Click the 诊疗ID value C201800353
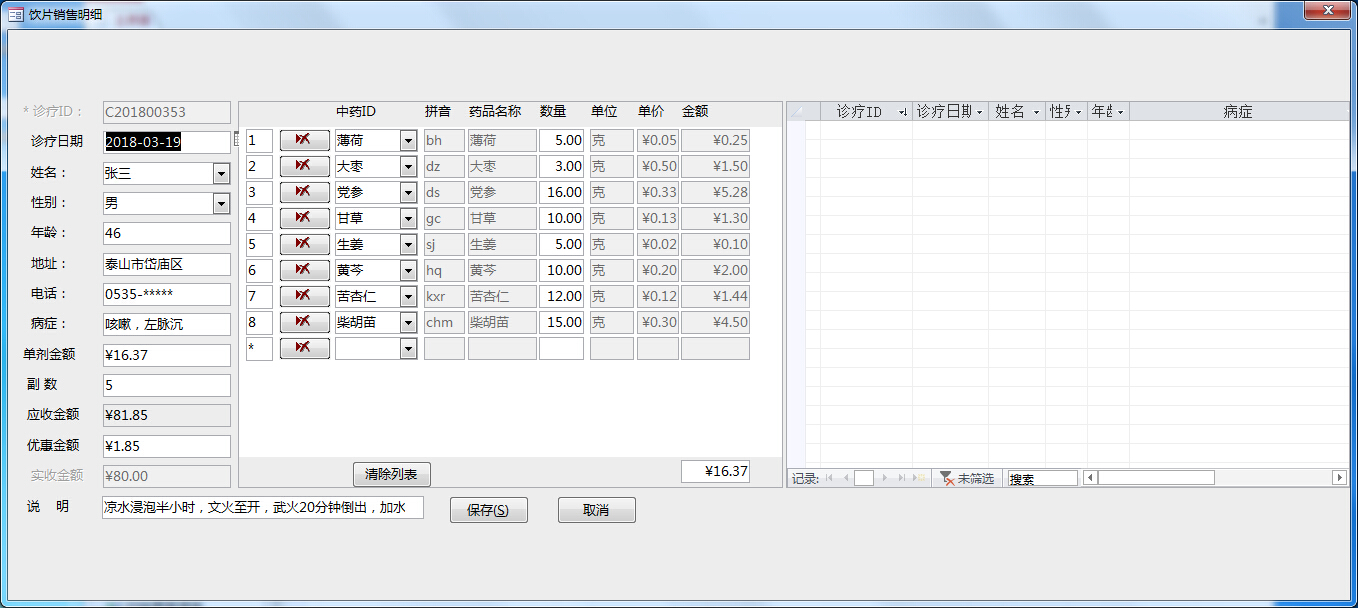This screenshot has width=1358, height=608. [166, 112]
